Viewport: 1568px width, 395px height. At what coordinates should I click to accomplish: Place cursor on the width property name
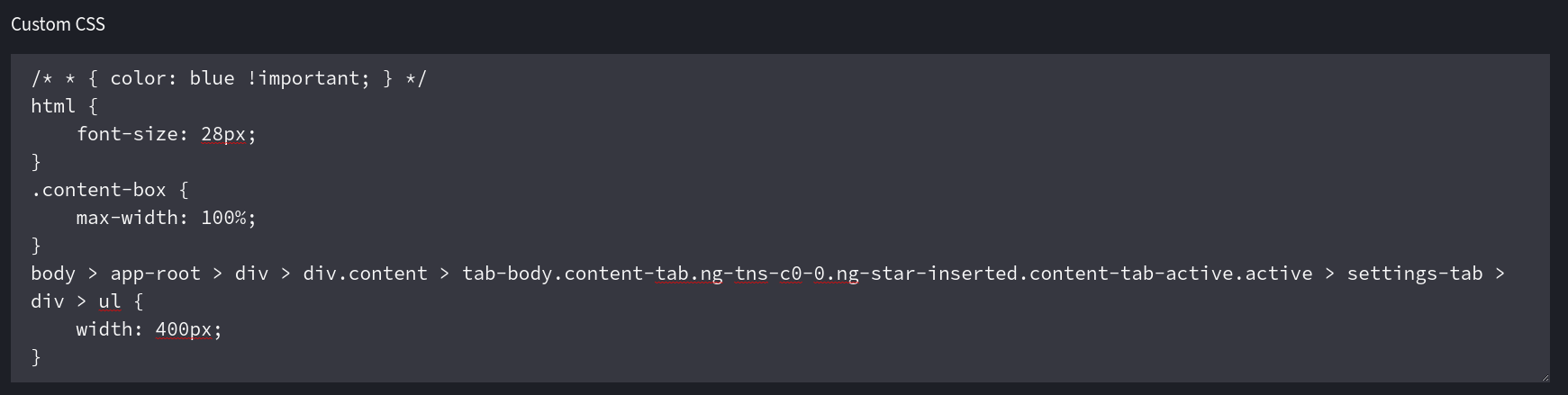coord(104,329)
